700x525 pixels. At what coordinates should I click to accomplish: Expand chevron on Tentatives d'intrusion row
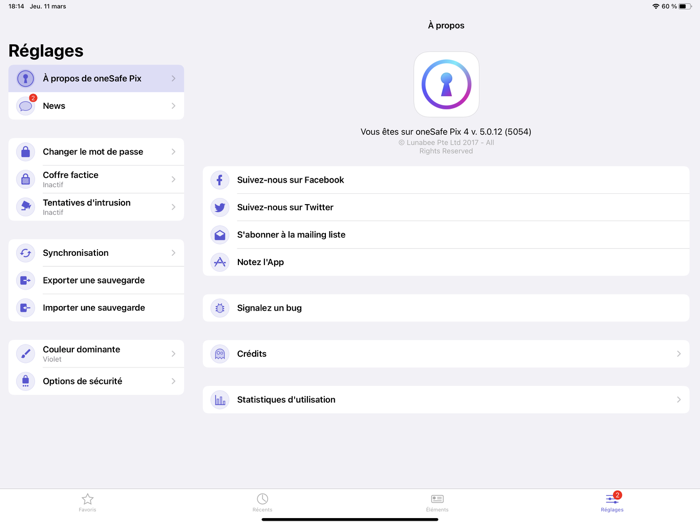pyautogui.click(x=173, y=207)
